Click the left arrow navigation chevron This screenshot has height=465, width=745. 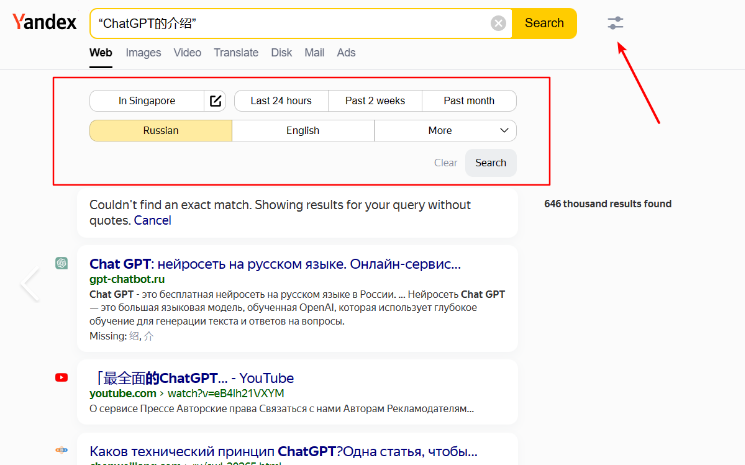click(x=30, y=284)
